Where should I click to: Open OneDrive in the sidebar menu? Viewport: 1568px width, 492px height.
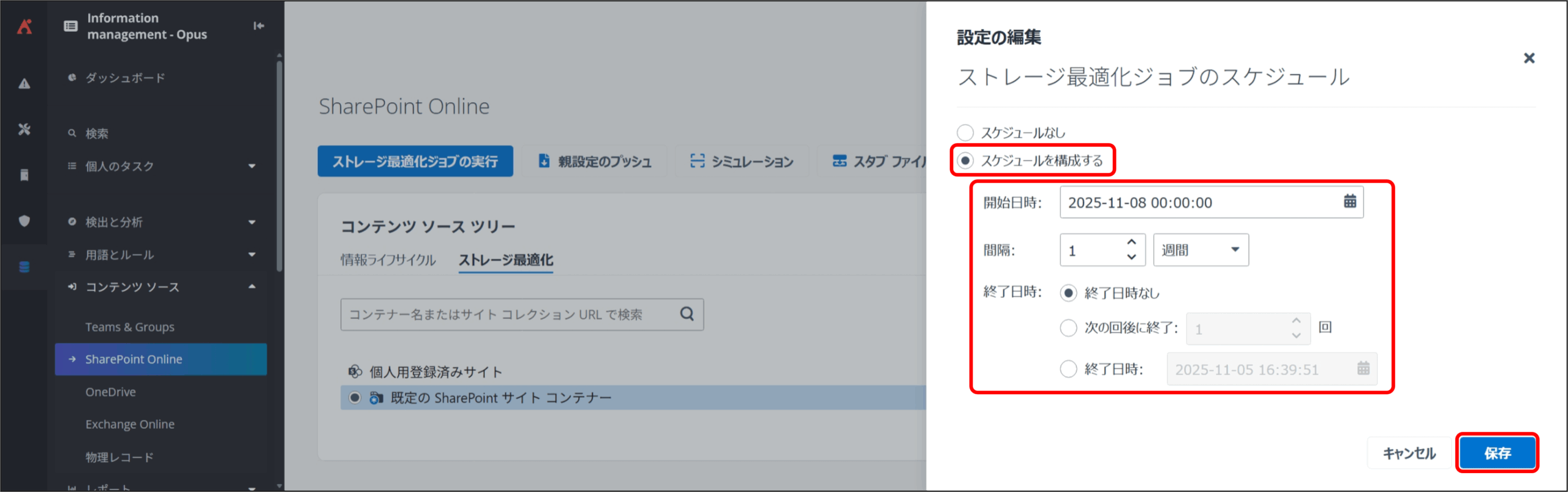pyautogui.click(x=110, y=392)
